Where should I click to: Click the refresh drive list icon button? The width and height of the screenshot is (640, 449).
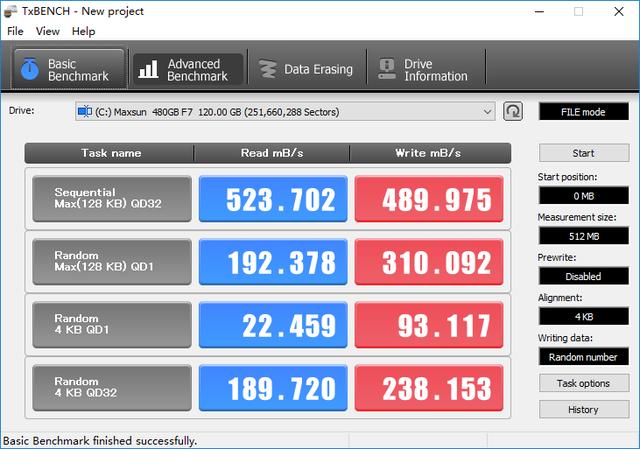[x=513, y=111]
